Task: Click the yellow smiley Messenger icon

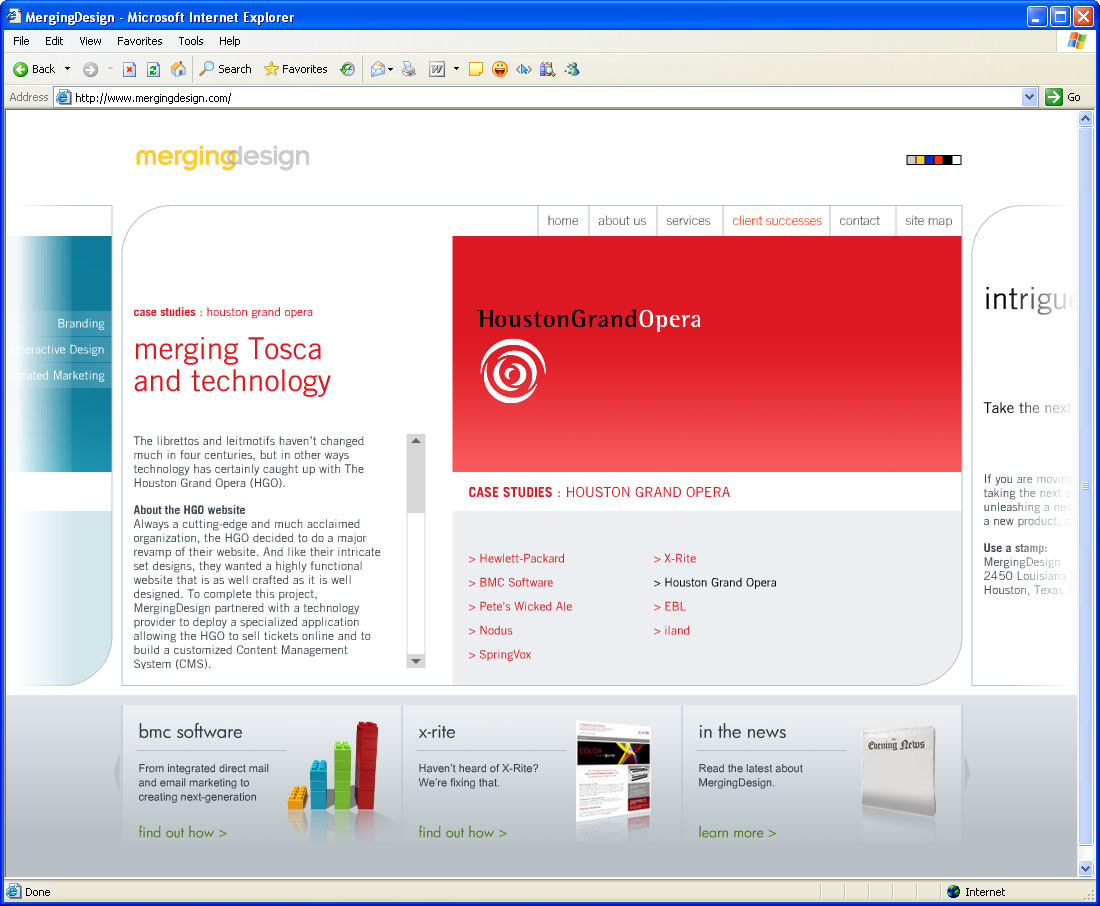Action: tap(499, 69)
